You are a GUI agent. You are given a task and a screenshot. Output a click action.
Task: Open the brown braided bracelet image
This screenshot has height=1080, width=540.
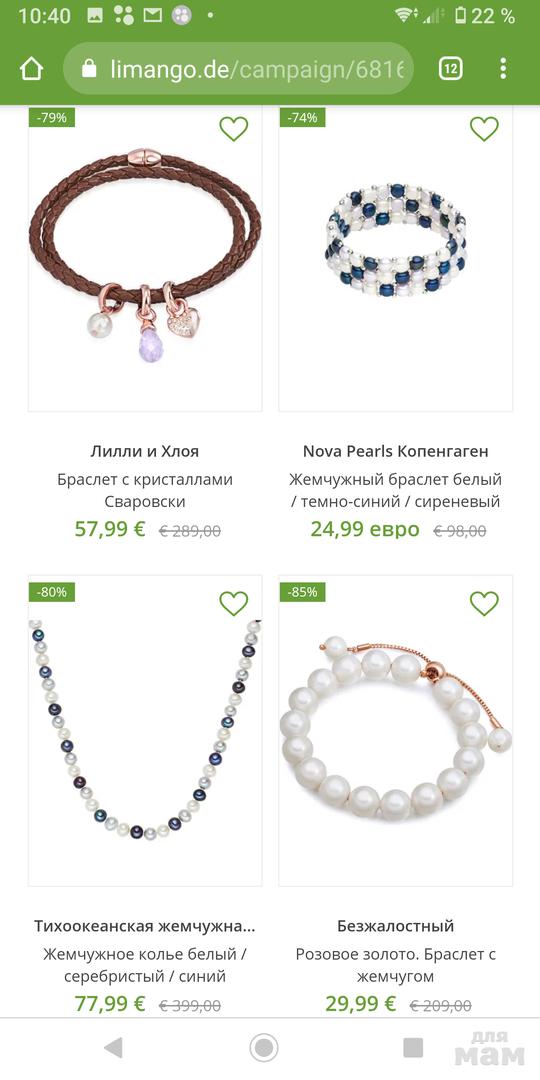point(145,258)
